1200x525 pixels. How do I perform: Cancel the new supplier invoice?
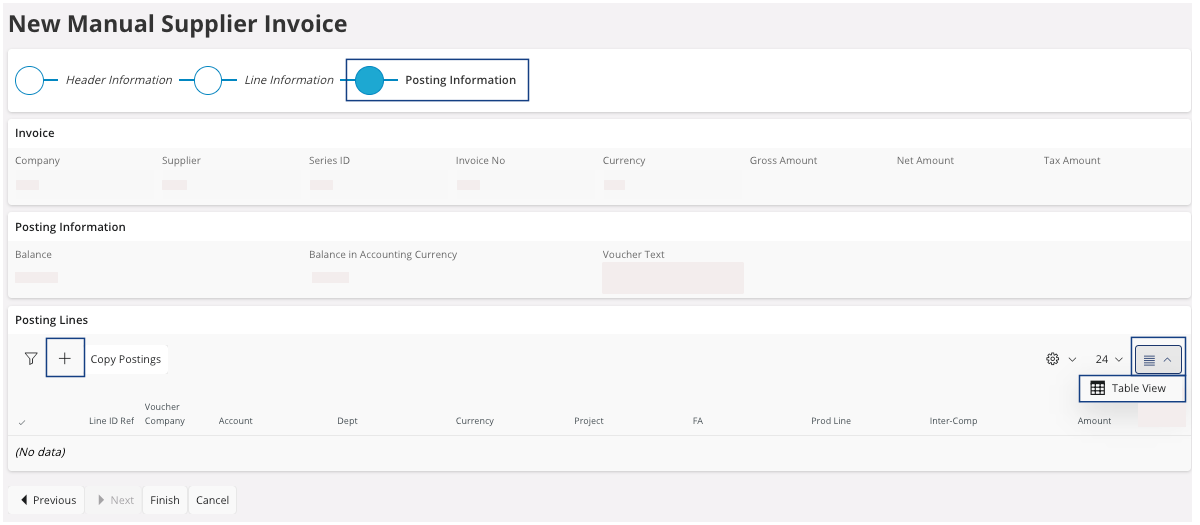[x=212, y=500]
